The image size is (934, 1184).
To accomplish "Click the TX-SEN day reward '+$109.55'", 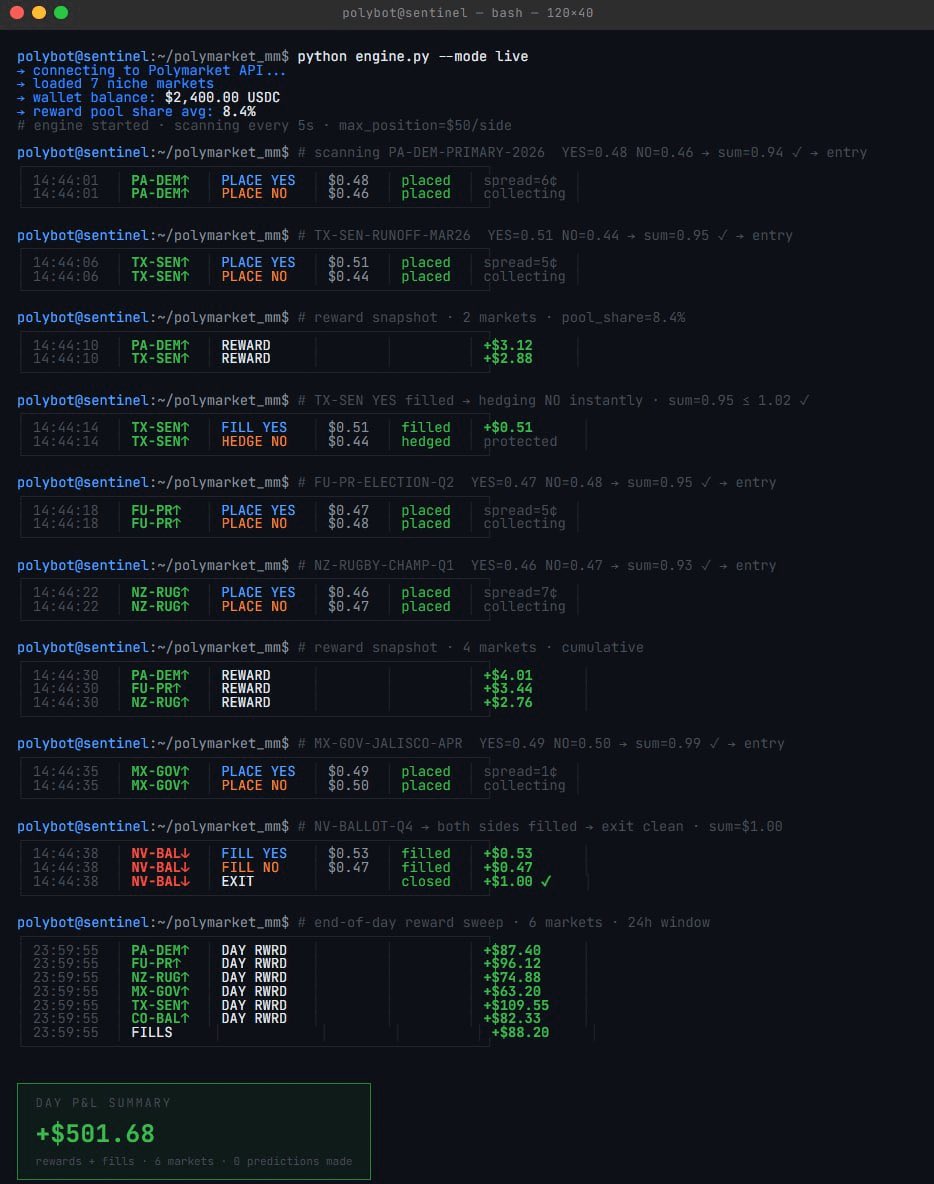I will pos(516,1006).
